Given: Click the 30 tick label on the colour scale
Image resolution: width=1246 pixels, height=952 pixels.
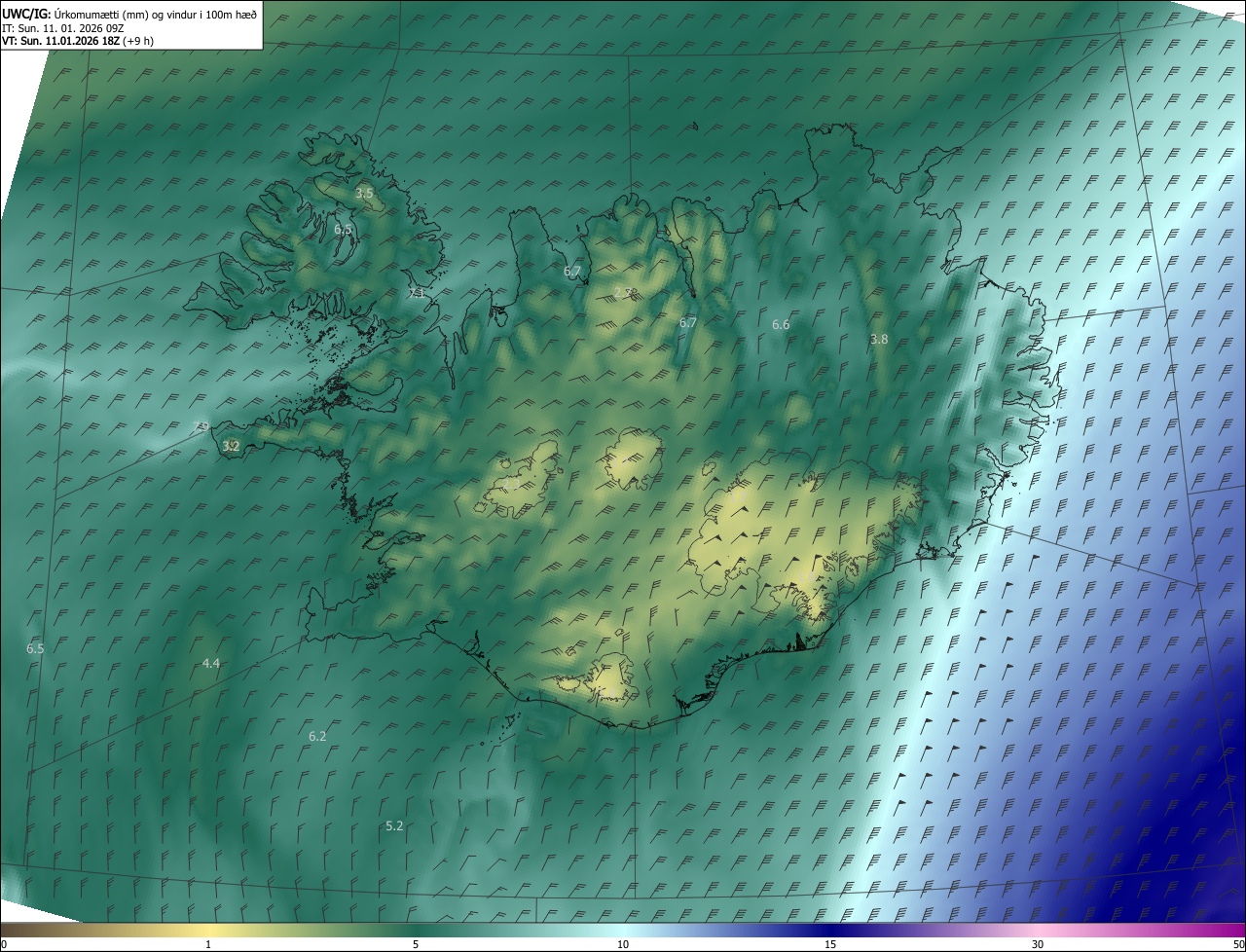Looking at the screenshot, I should point(1038,944).
